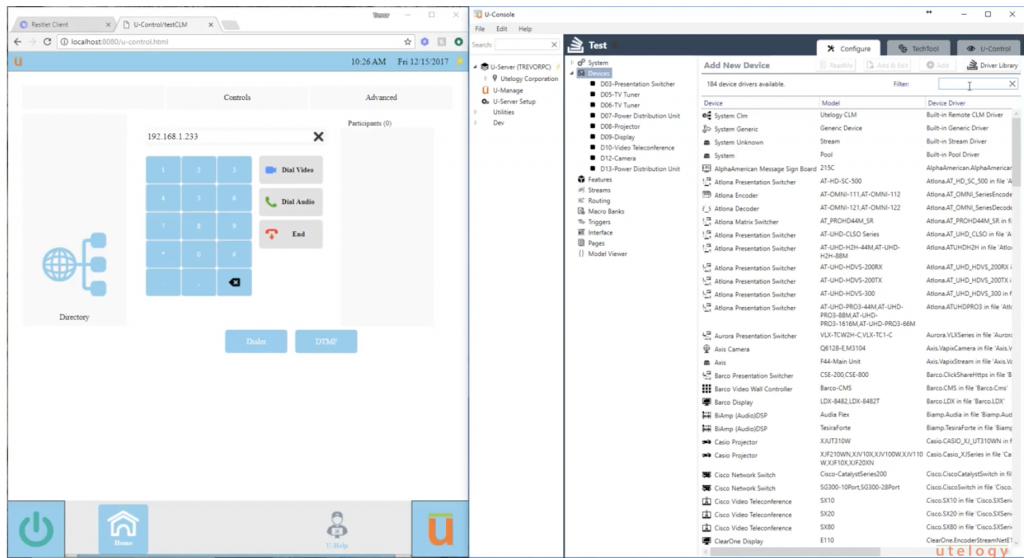Viewport: 1024px width, 558px height.
Task: Expand the System tree node
Action: pyautogui.click(x=572, y=63)
